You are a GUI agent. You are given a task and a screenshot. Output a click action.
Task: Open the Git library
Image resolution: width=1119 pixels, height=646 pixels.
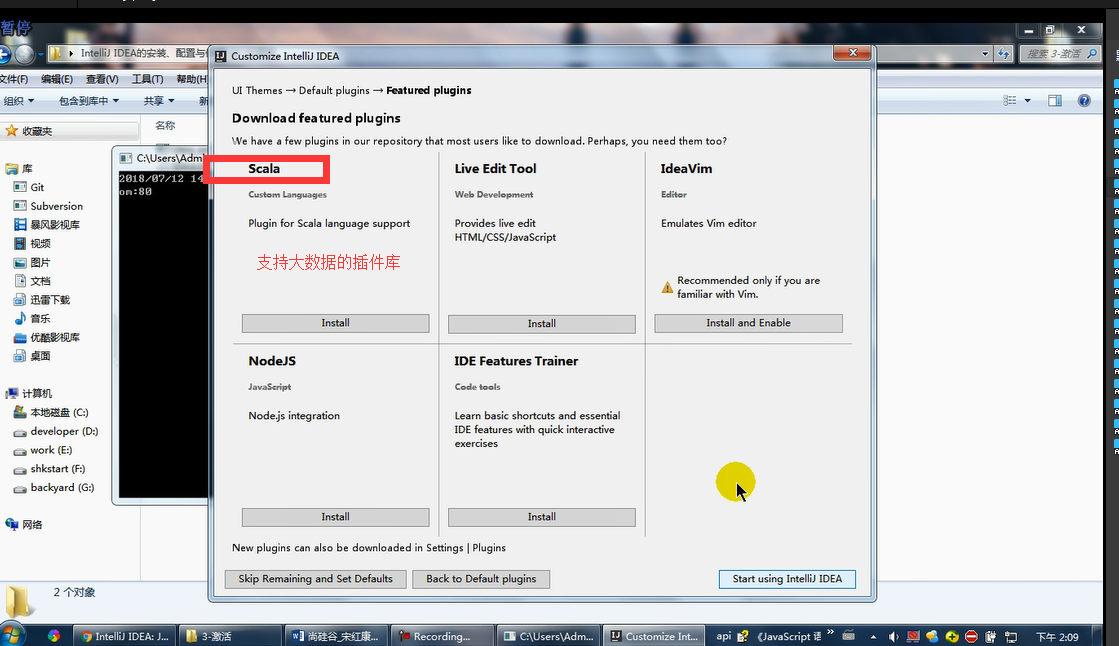[37, 188]
